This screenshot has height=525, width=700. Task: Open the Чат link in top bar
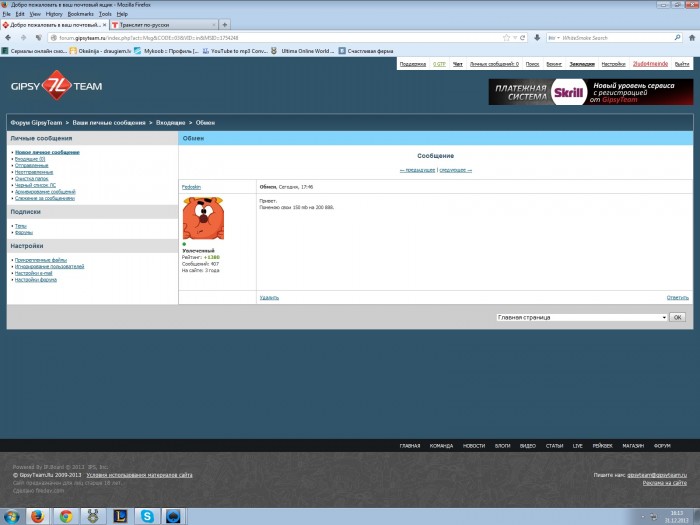[458, 64]
